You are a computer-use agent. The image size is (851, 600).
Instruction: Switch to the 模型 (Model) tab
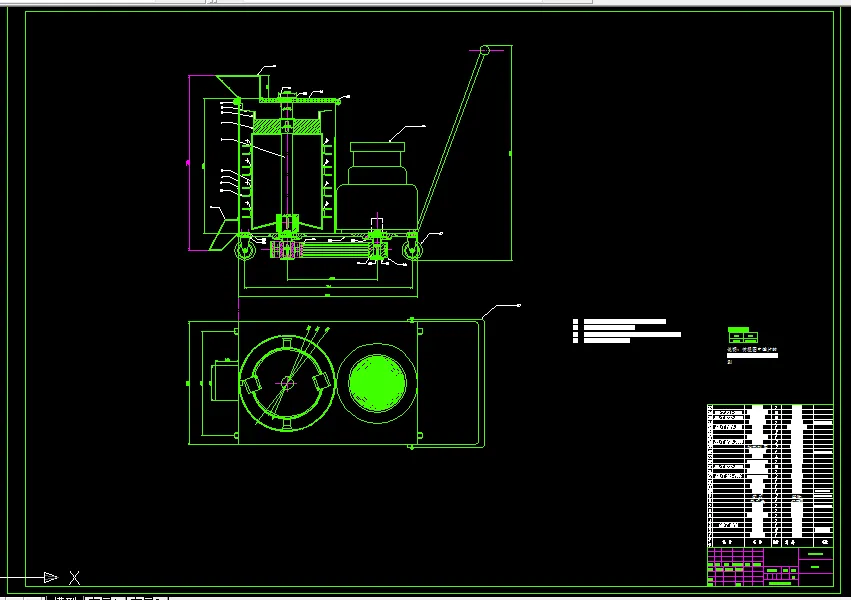tap(66, 598)
